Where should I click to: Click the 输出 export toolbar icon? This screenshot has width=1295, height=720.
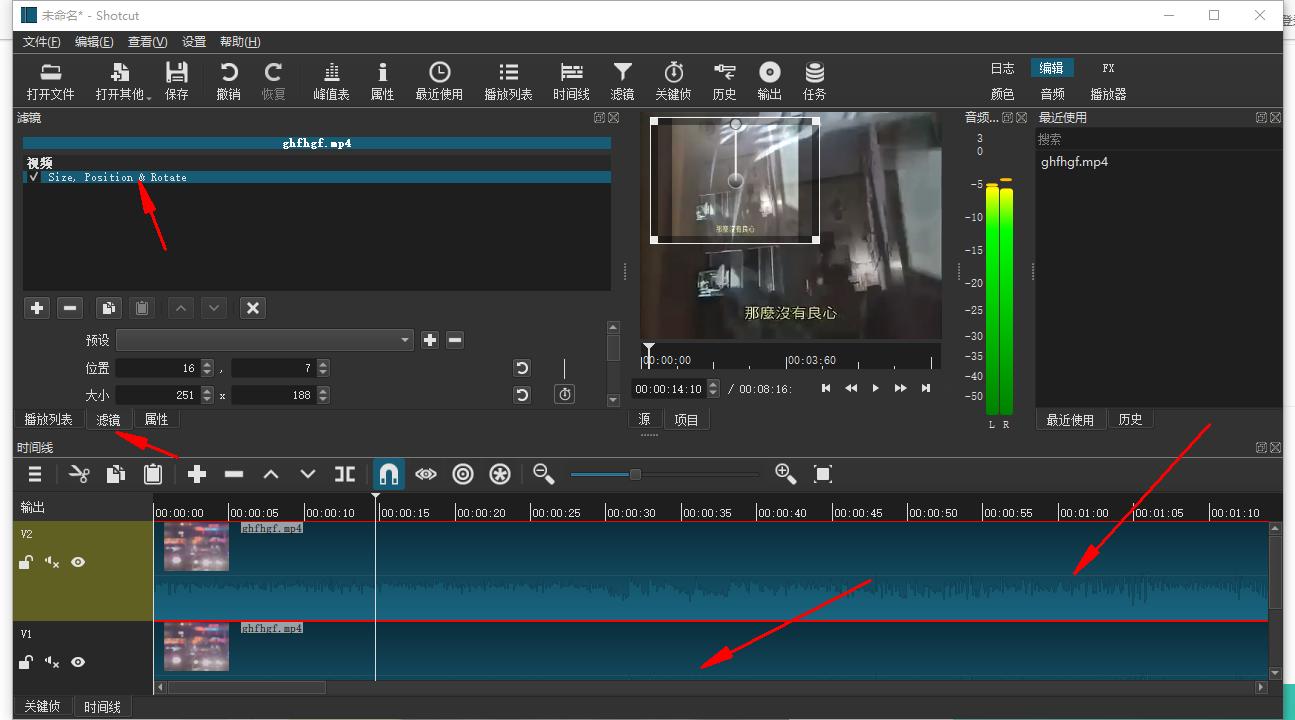click(769, 81)
